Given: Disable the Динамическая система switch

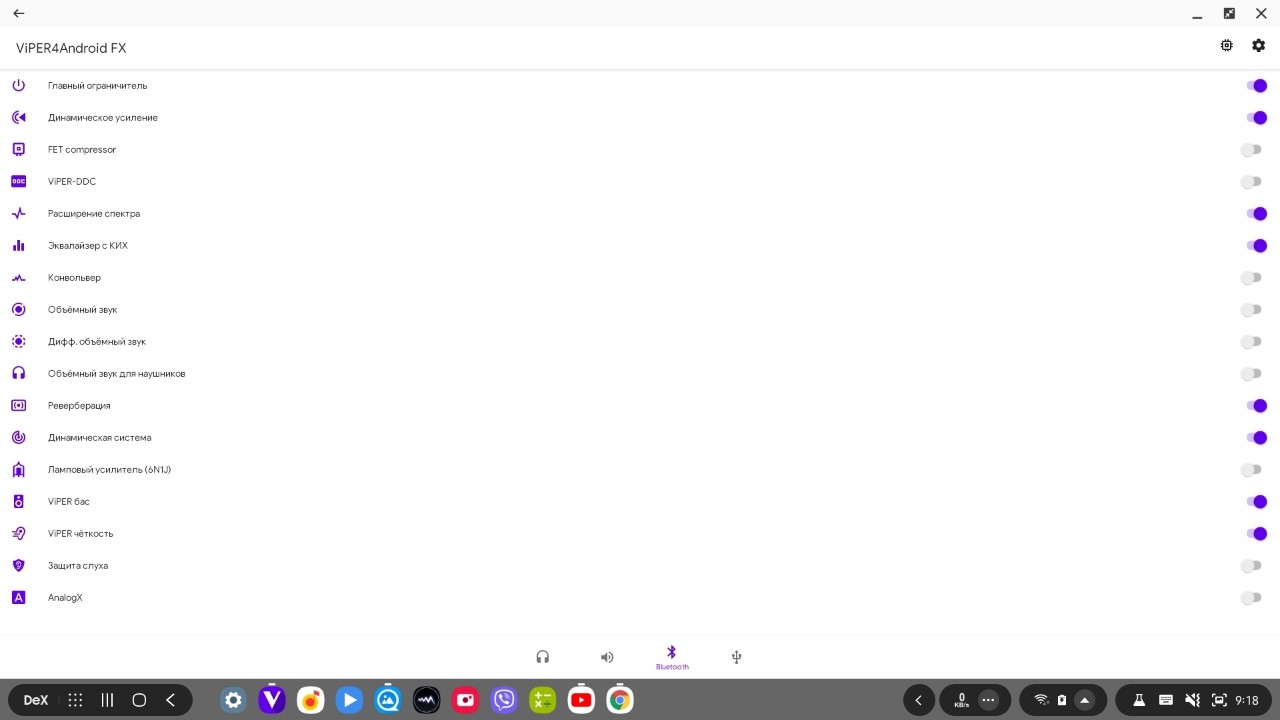Looking at the screenshot, I should (1256, 438).
